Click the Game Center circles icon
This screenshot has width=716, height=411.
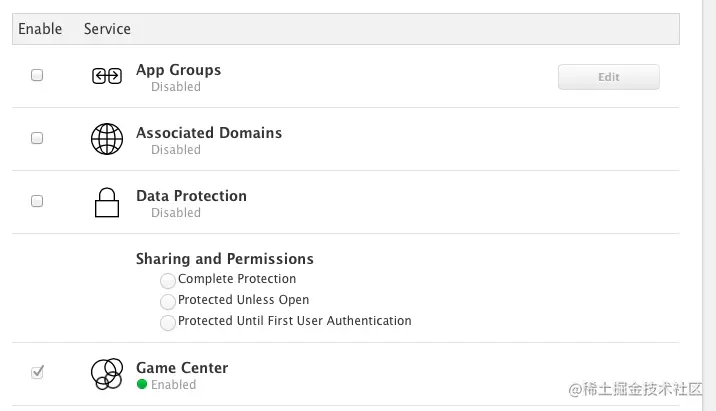click(x=106, y=374)
